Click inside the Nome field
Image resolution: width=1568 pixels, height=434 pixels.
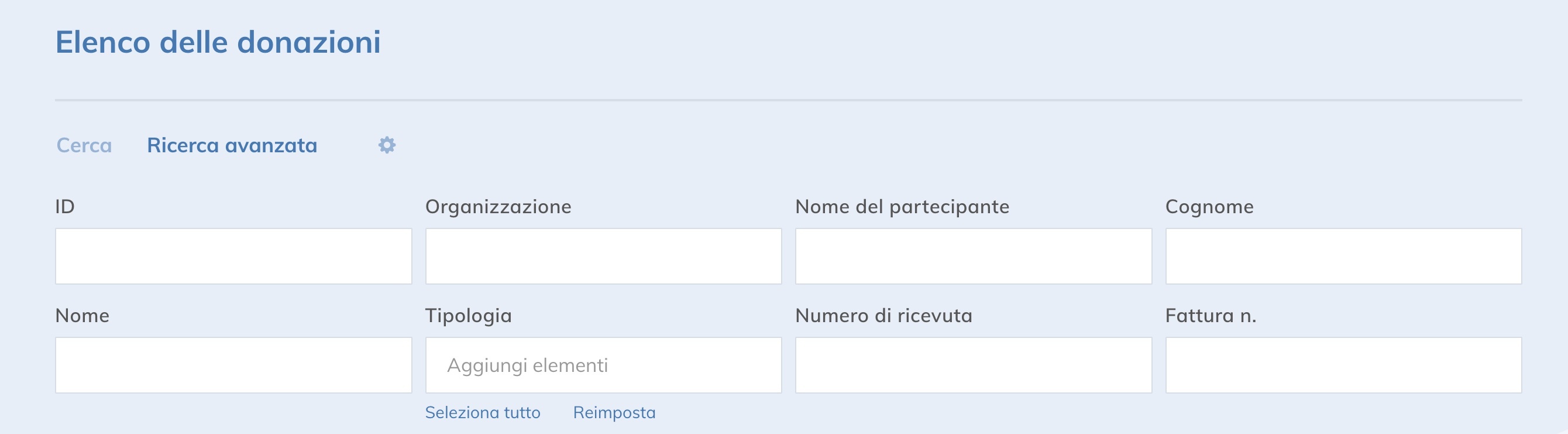tap(234, 364)
